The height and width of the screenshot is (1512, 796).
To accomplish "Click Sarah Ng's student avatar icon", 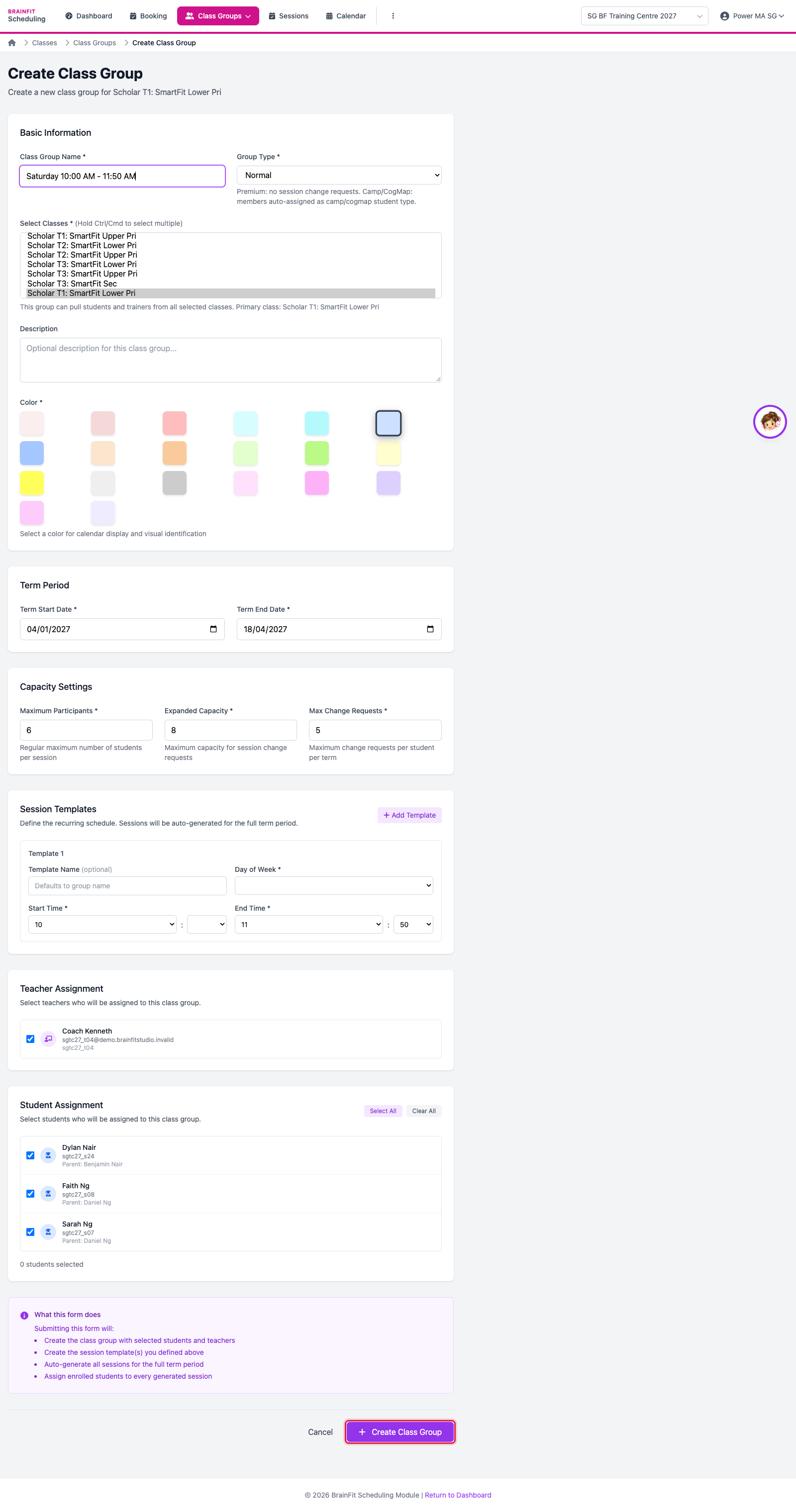I will (x=49, y=1231).
